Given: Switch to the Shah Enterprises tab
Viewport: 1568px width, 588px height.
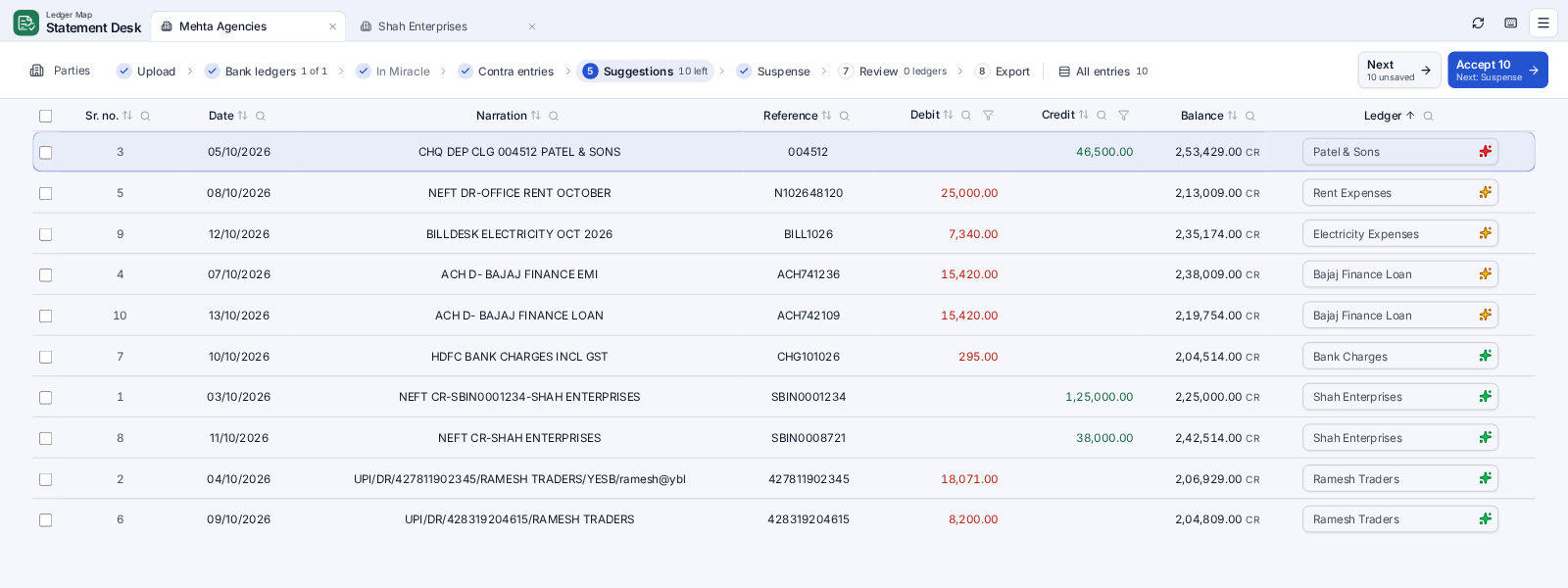Looking at the screenshot, I should tap(447, 26).
